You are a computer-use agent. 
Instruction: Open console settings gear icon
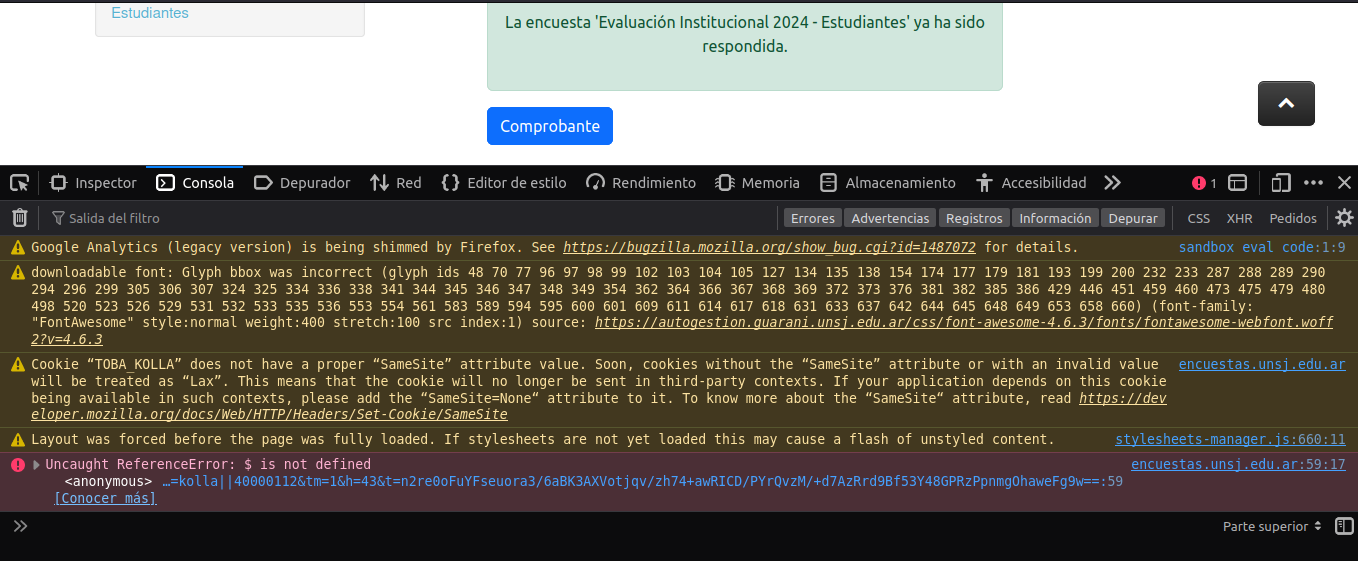pos(1344,218)
